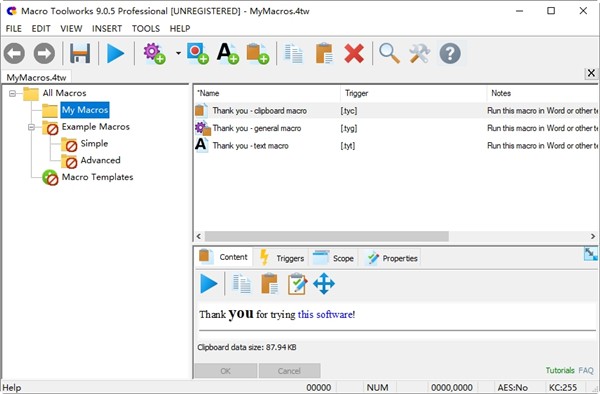Open search with magnifying glass icon
Screen dimensions: 600x394
(x=390, y=53)
